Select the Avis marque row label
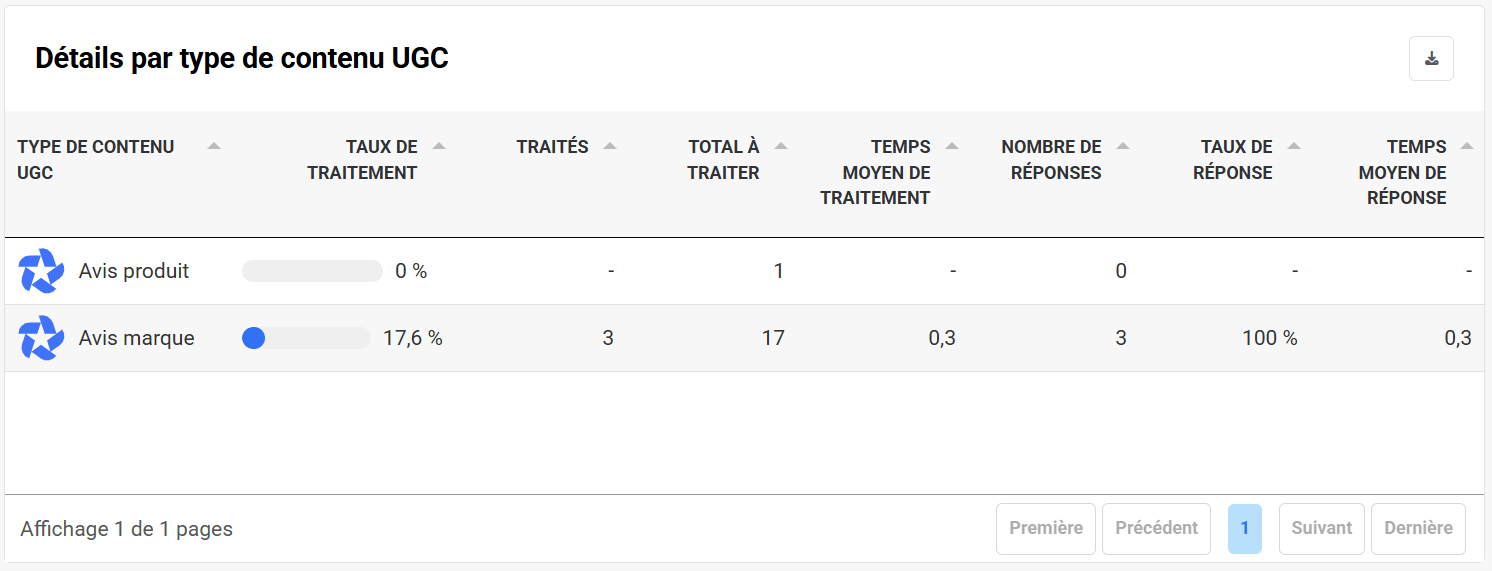The width and height of the screenshot is (1492, 571). click(x=137, y=338)
